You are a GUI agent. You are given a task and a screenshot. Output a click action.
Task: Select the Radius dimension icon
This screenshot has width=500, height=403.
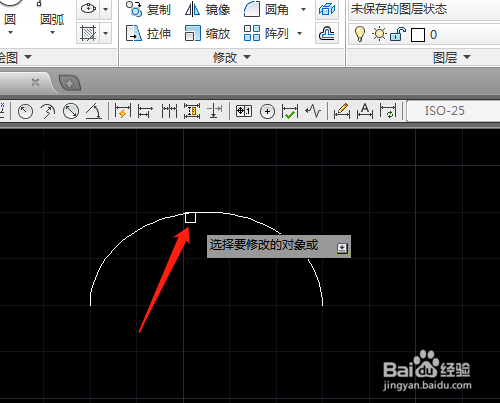(25, 111)
